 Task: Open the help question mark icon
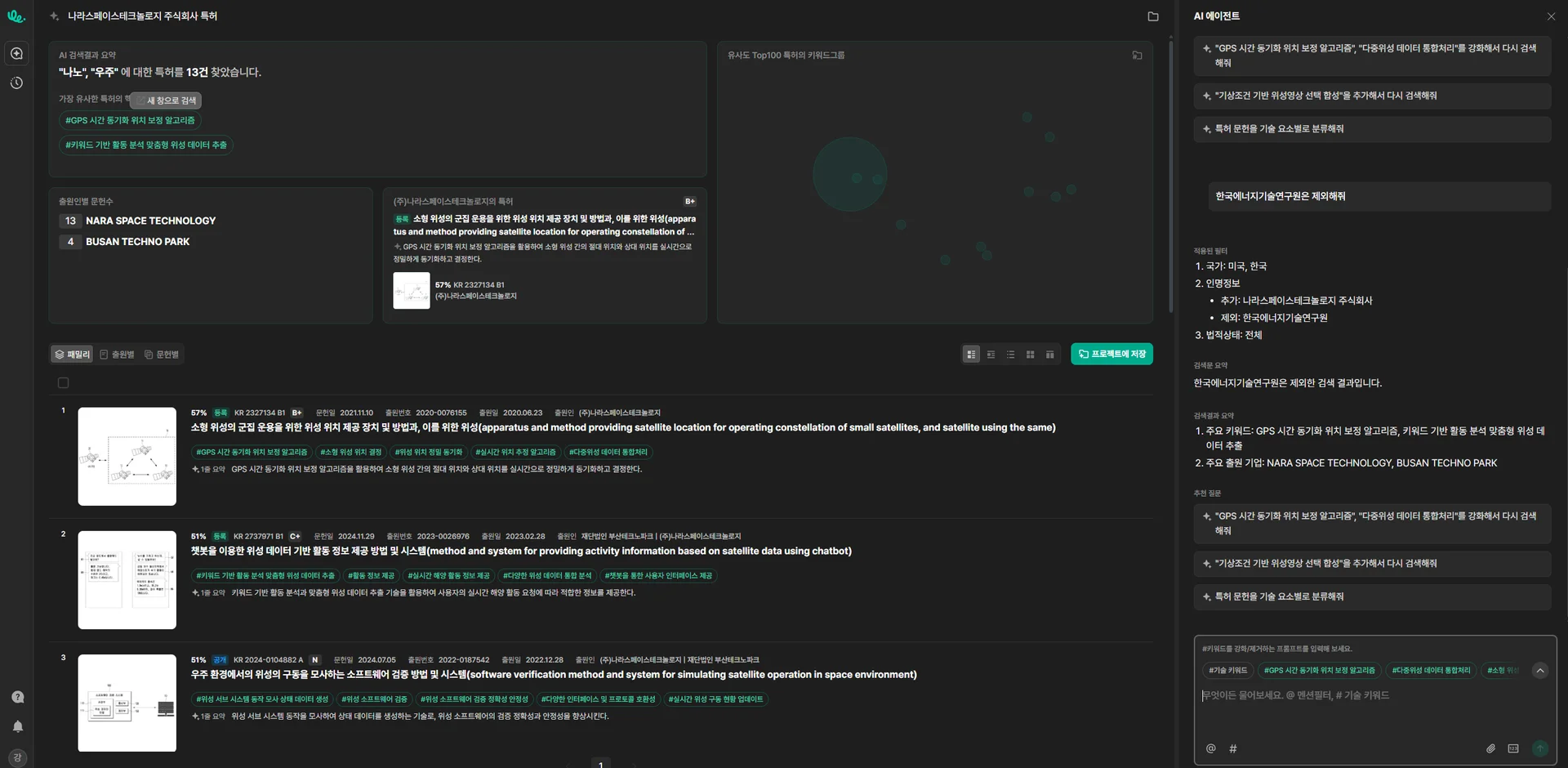tap(17, 697)
